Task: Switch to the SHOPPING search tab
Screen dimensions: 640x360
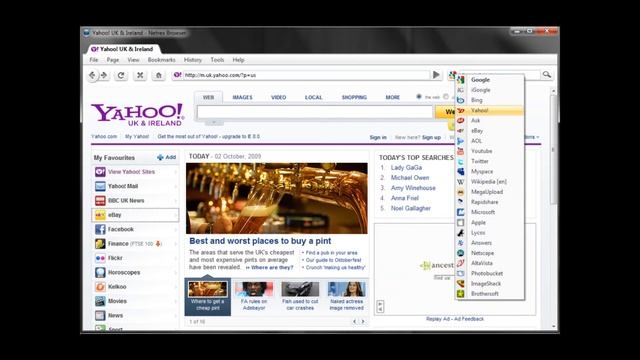Action: point(354,98)
